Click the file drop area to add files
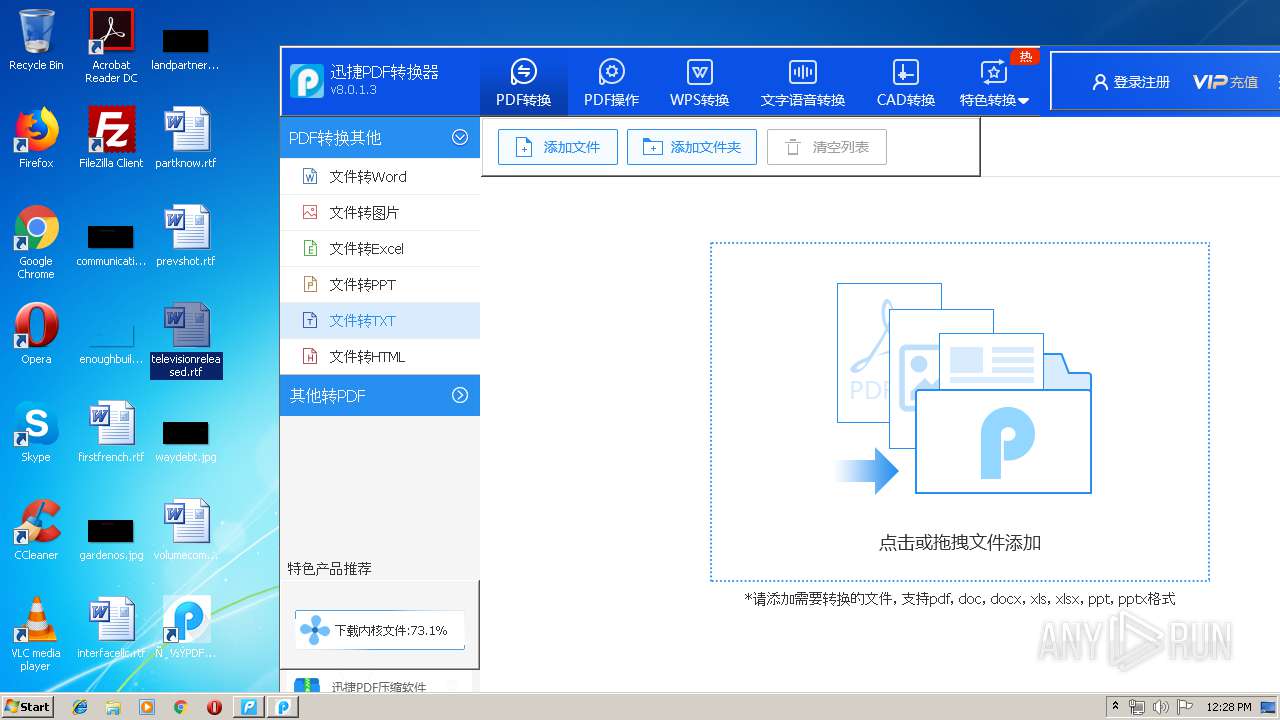 coord(960,411)
